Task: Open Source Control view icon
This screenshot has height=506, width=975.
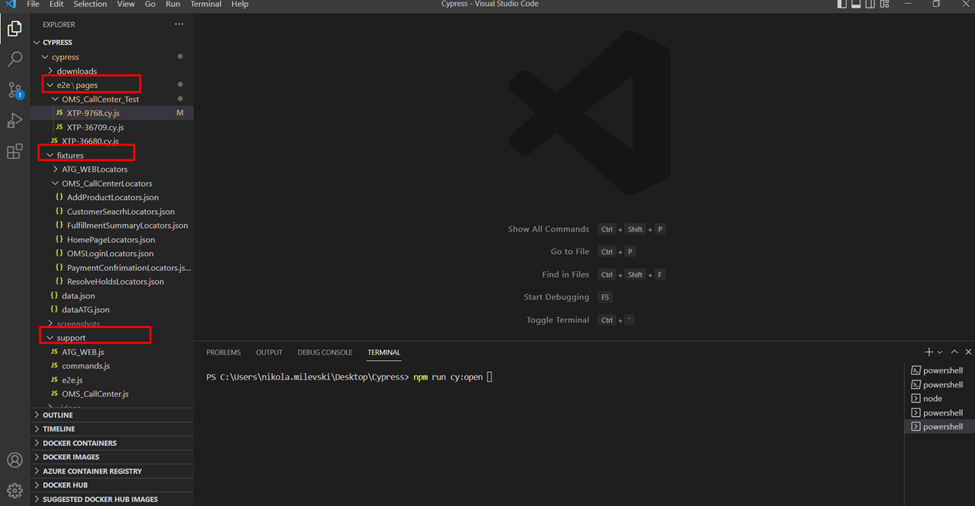Action: click(15, 90)
